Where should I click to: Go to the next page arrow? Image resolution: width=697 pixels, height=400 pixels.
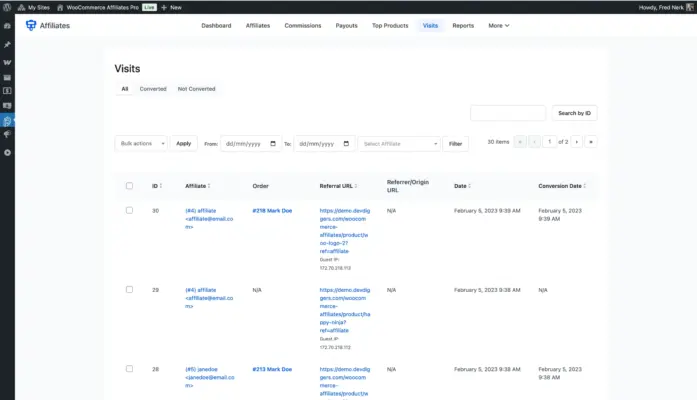pyautogui.click(x=577, y=142)
